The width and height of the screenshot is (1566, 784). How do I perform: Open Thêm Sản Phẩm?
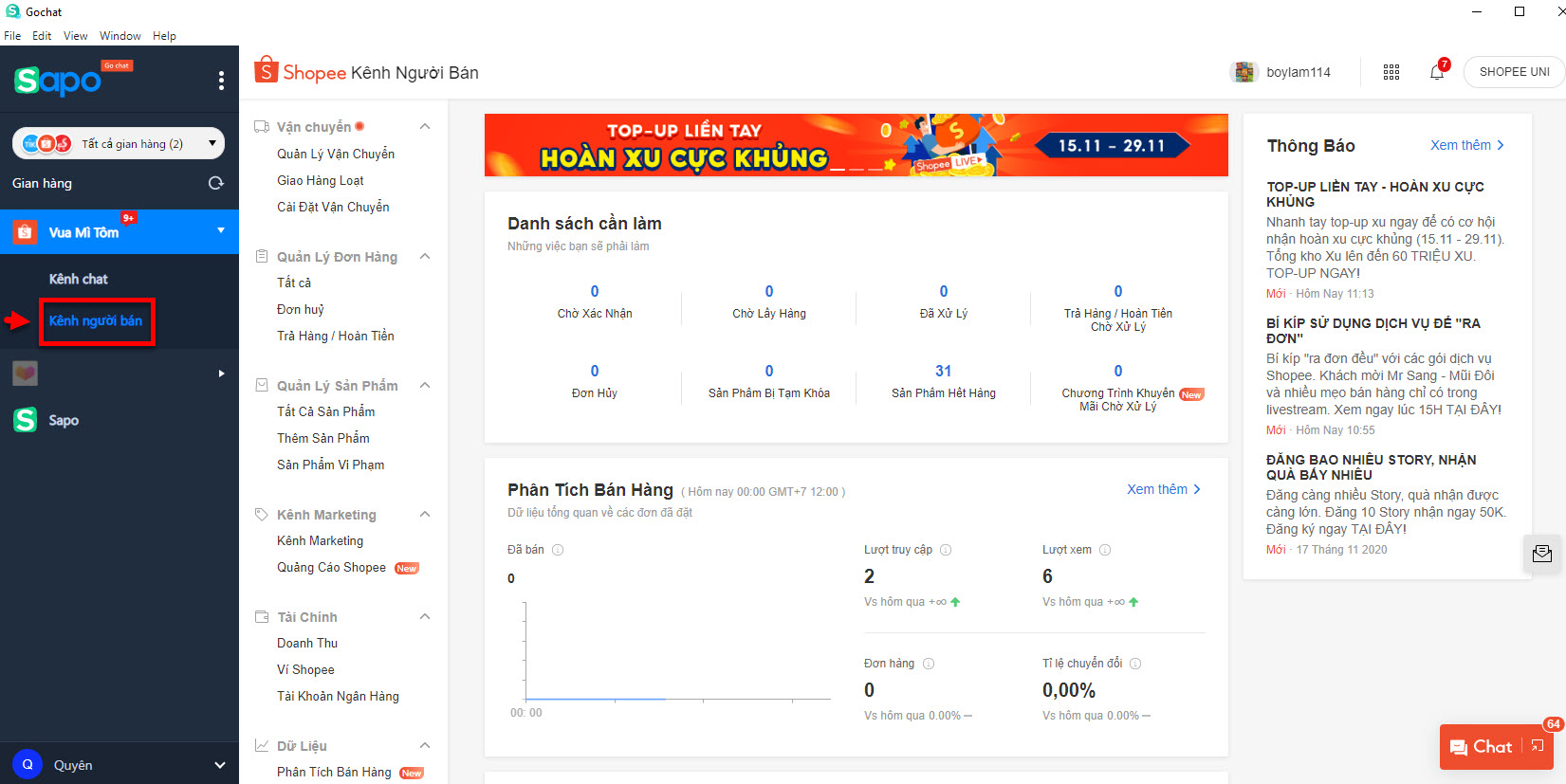pyautogui.click(x=323, y=438)
